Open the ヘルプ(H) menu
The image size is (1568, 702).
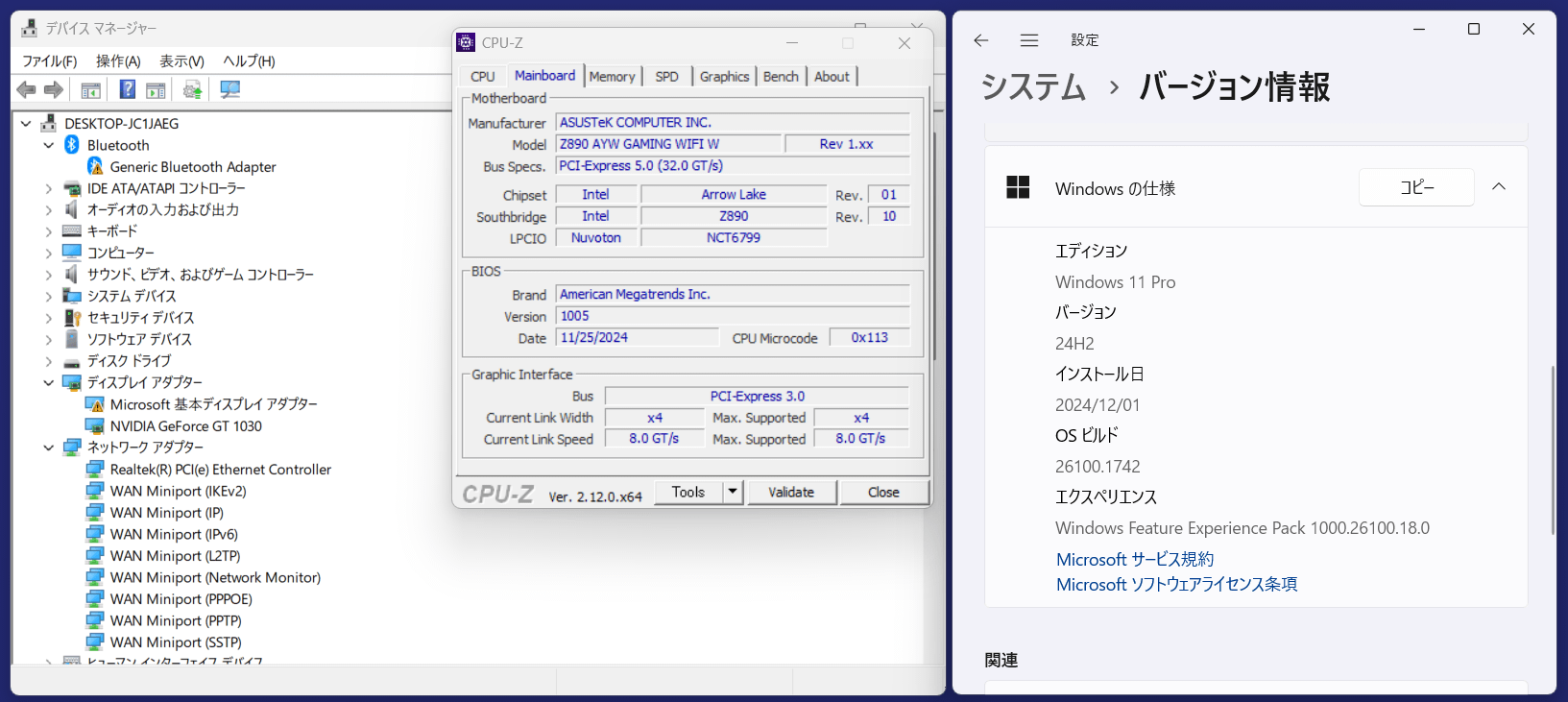[x=249, y=61]
